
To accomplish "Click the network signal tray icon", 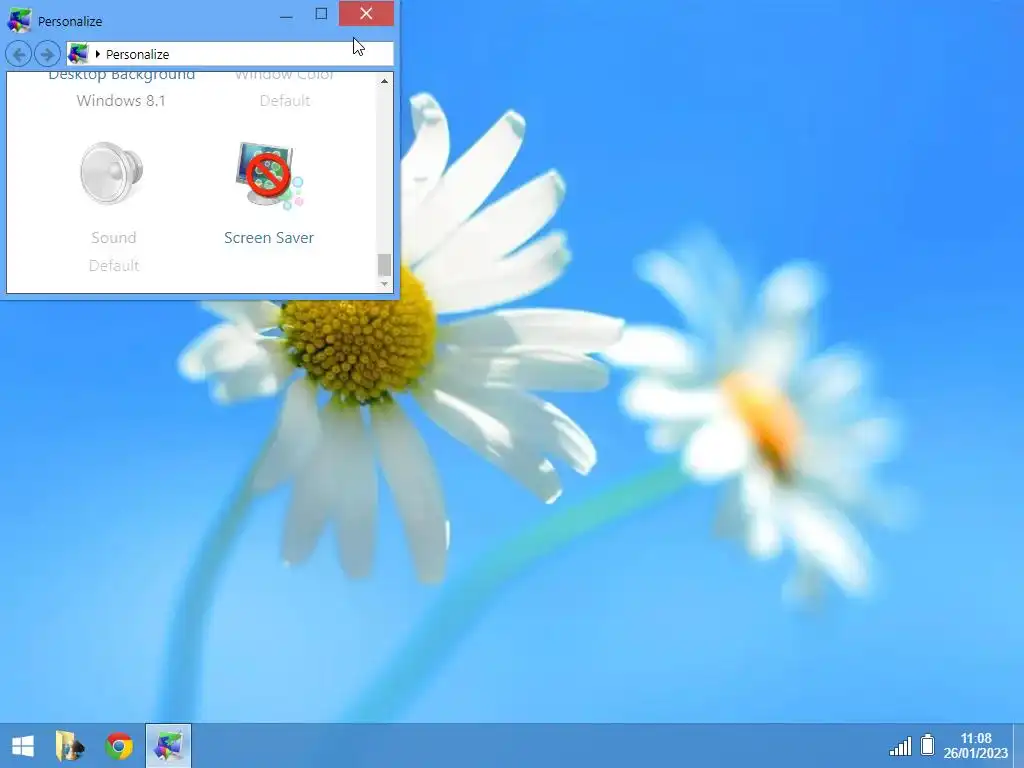I will point(900,746).
